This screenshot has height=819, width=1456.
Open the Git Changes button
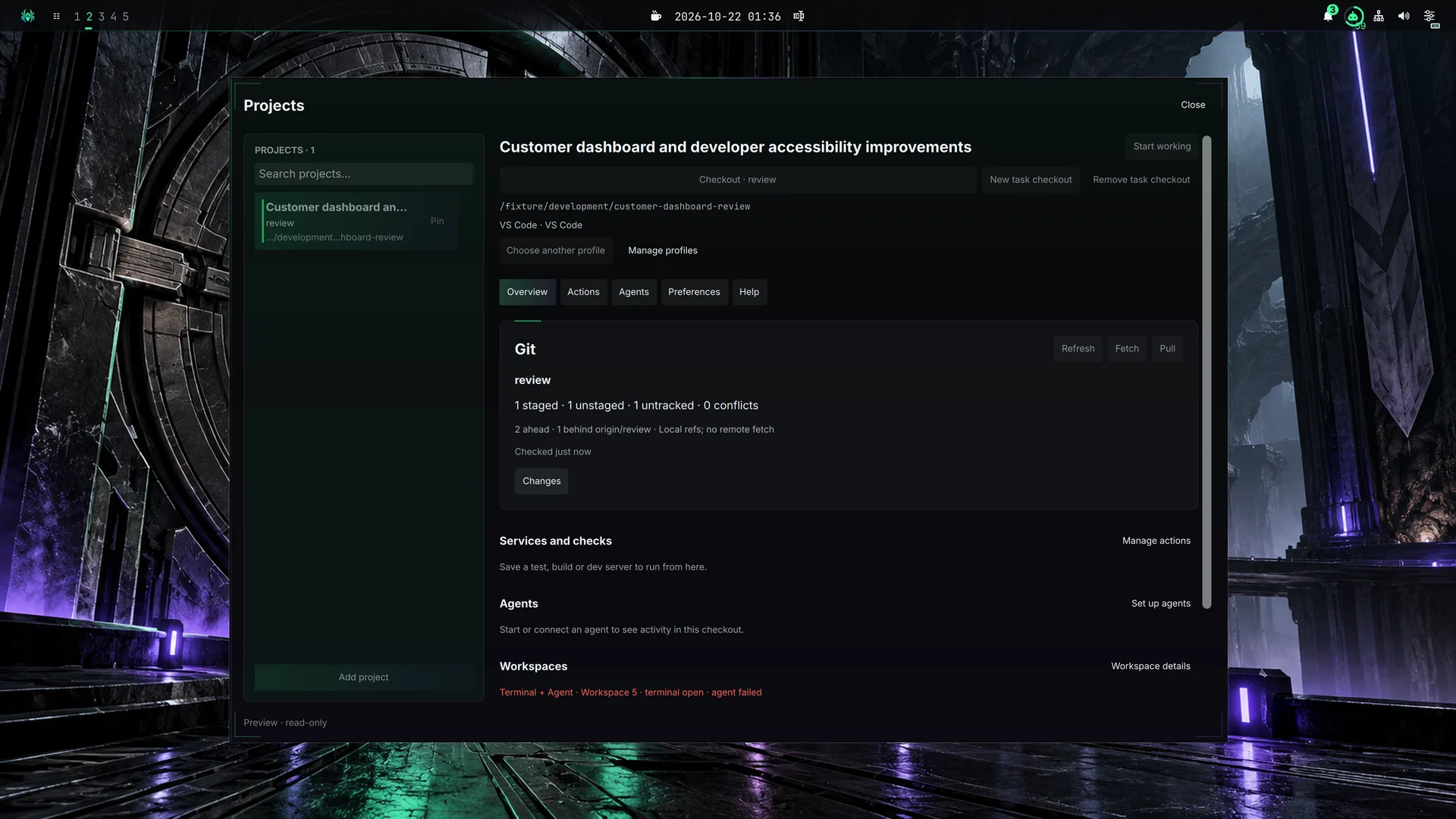tap(541, 481)
